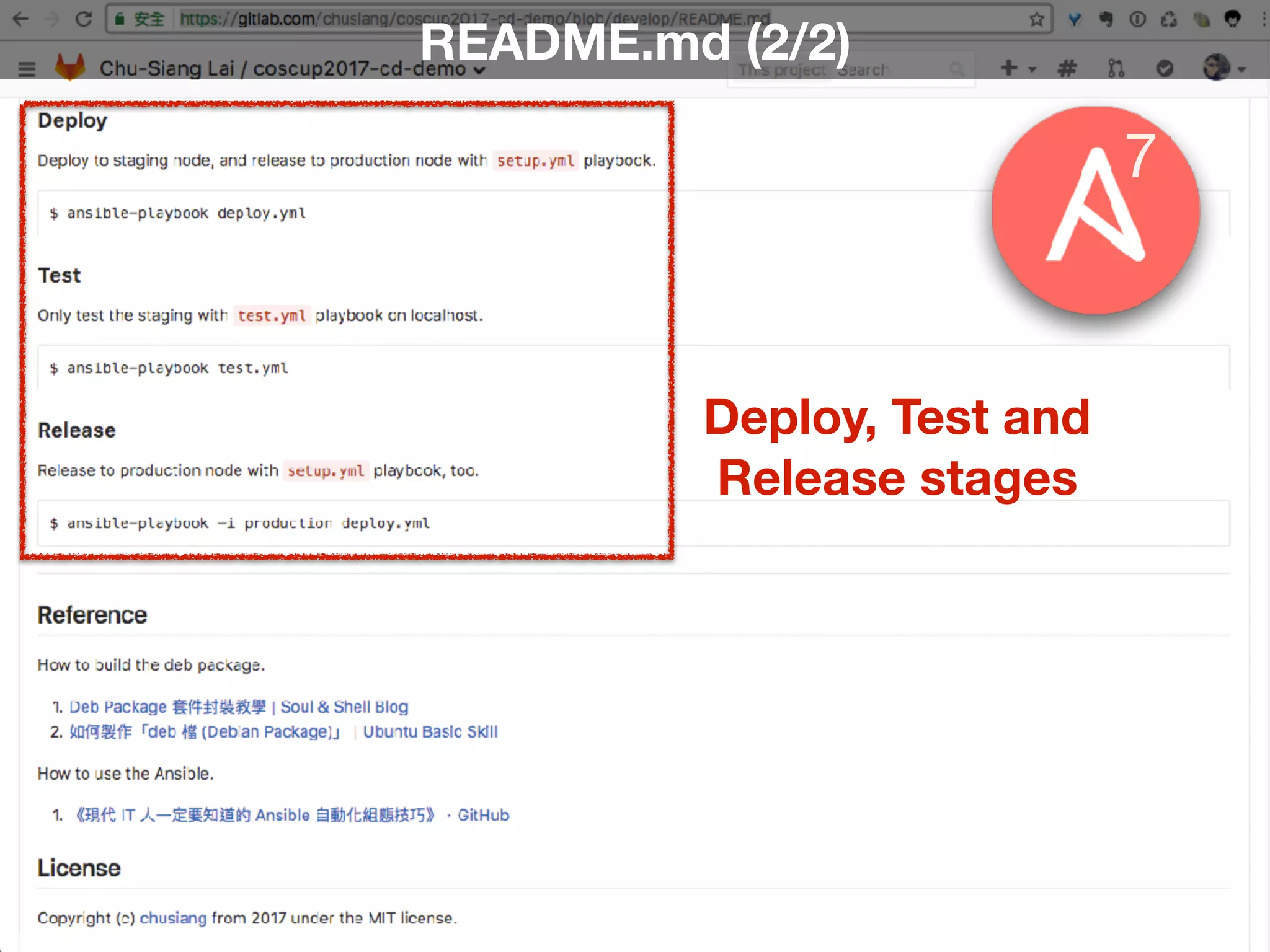This screenshot has width=1270, height=952.
Task: Click the Vimium extension icon
Action: (x=1075, y=20)
